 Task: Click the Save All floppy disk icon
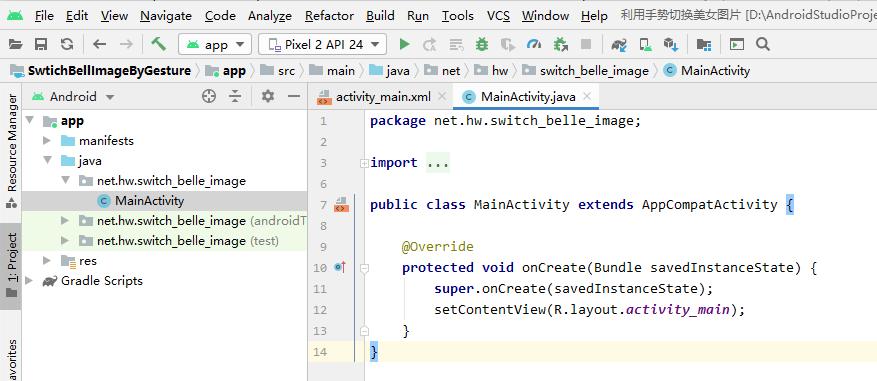tap(41, 44)
